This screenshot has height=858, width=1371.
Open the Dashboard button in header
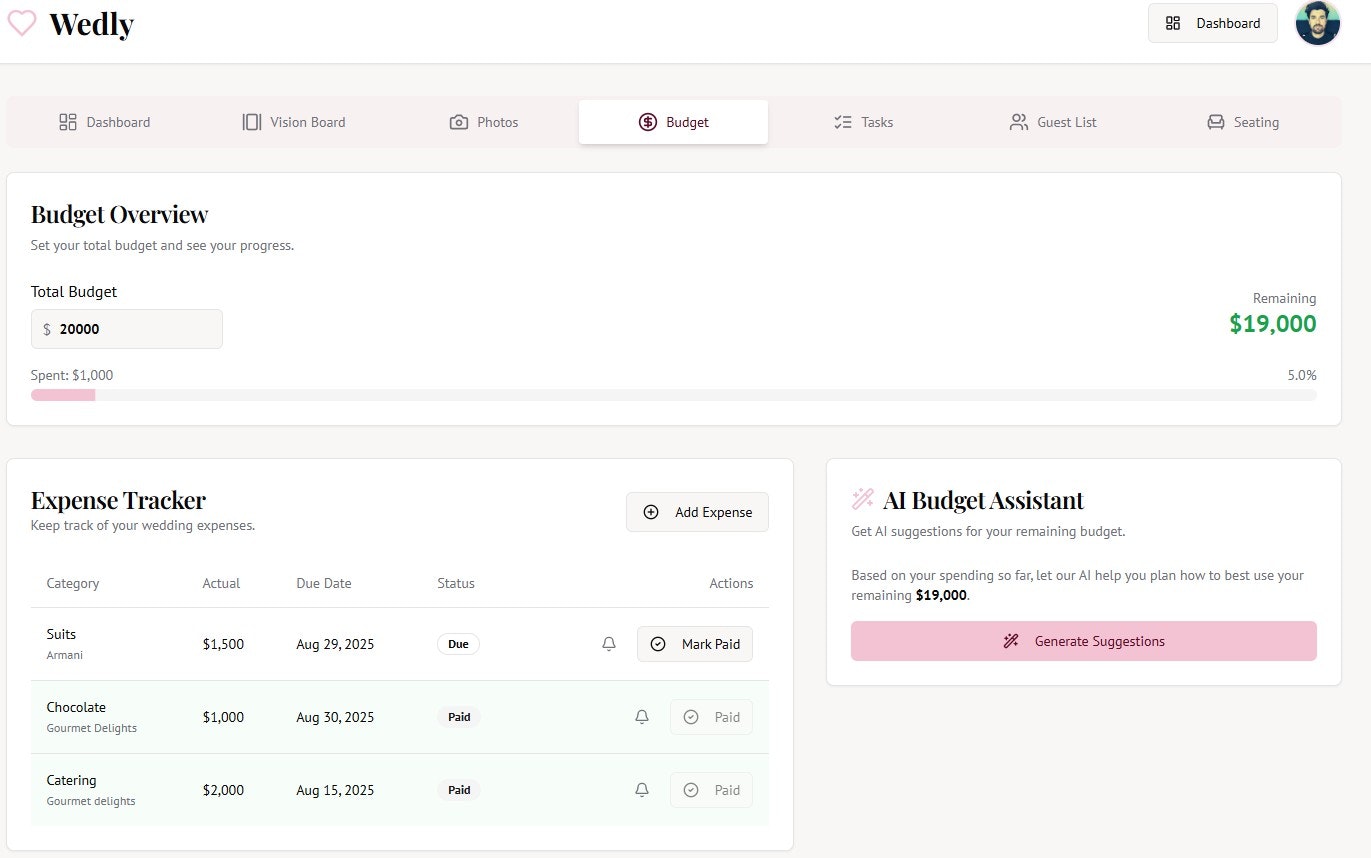pos(1212,23)
